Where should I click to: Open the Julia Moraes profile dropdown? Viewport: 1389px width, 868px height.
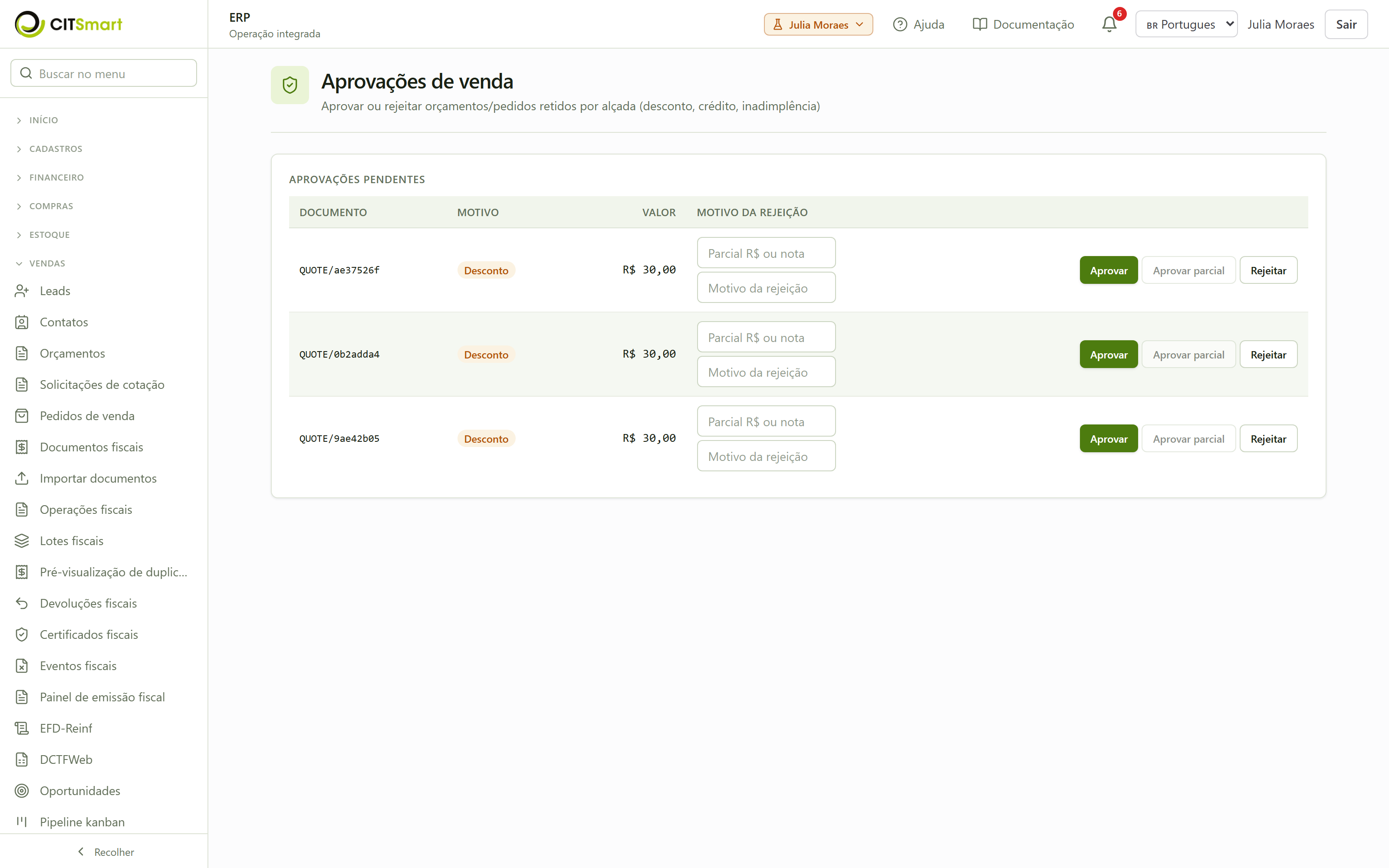pyautogui.click(x=818, y=24)
